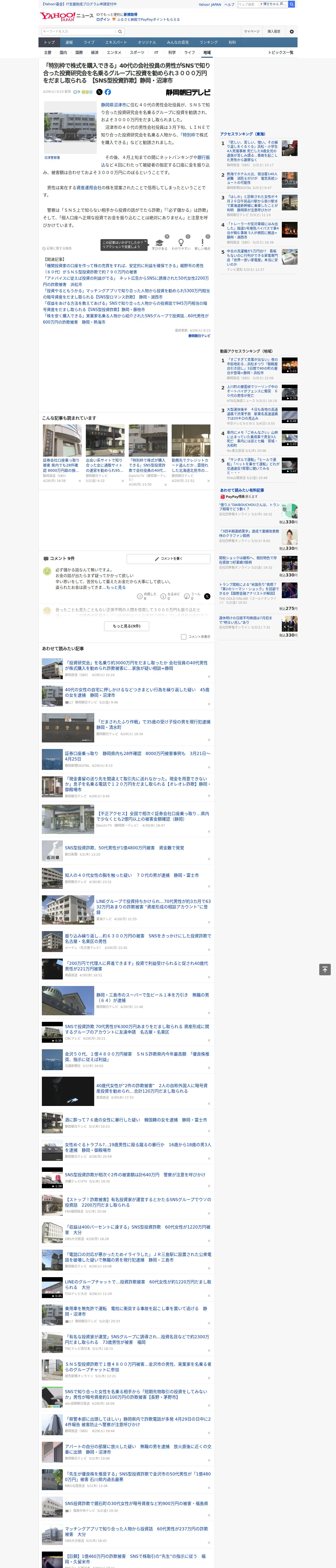The width and height of the screenshot is (336, 1568).
Task: Select the 経済 category
Action: tap(94, 52)
